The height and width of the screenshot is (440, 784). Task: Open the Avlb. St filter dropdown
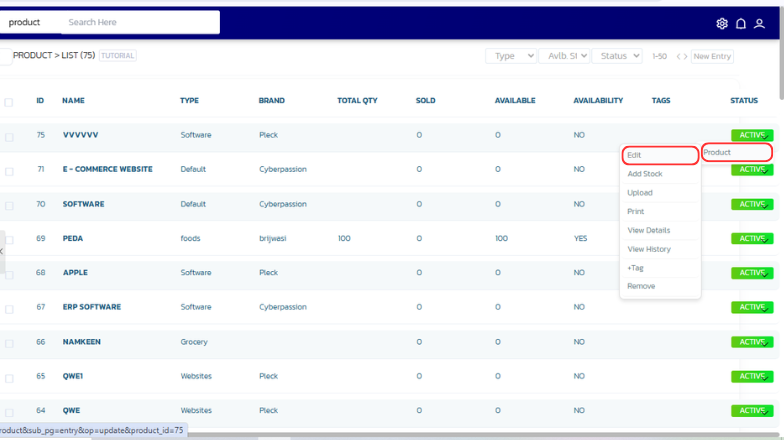[x=565, y=56]
